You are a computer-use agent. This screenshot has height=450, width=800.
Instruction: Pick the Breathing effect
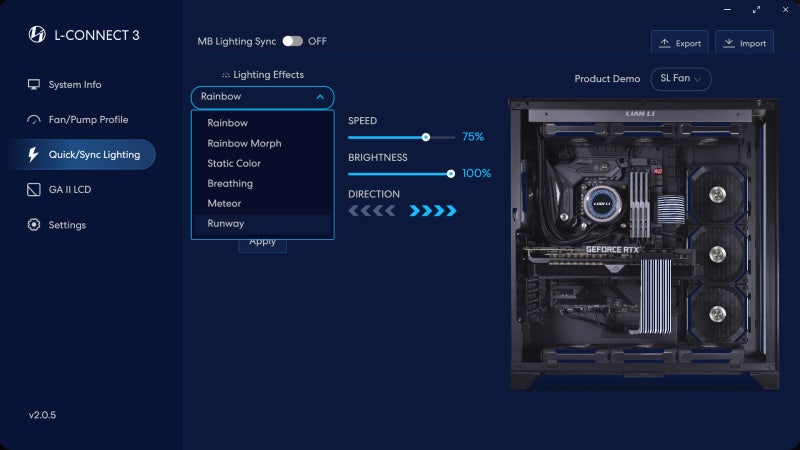tap(263, 183)
